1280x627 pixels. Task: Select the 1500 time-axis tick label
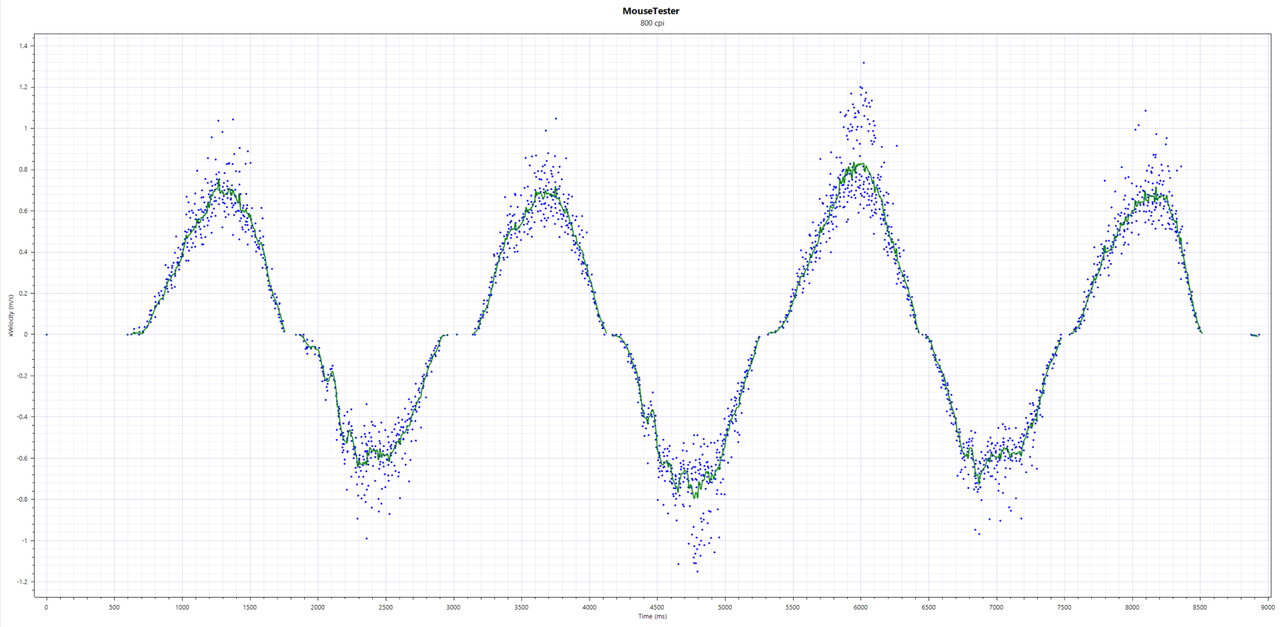coord(250,606)
